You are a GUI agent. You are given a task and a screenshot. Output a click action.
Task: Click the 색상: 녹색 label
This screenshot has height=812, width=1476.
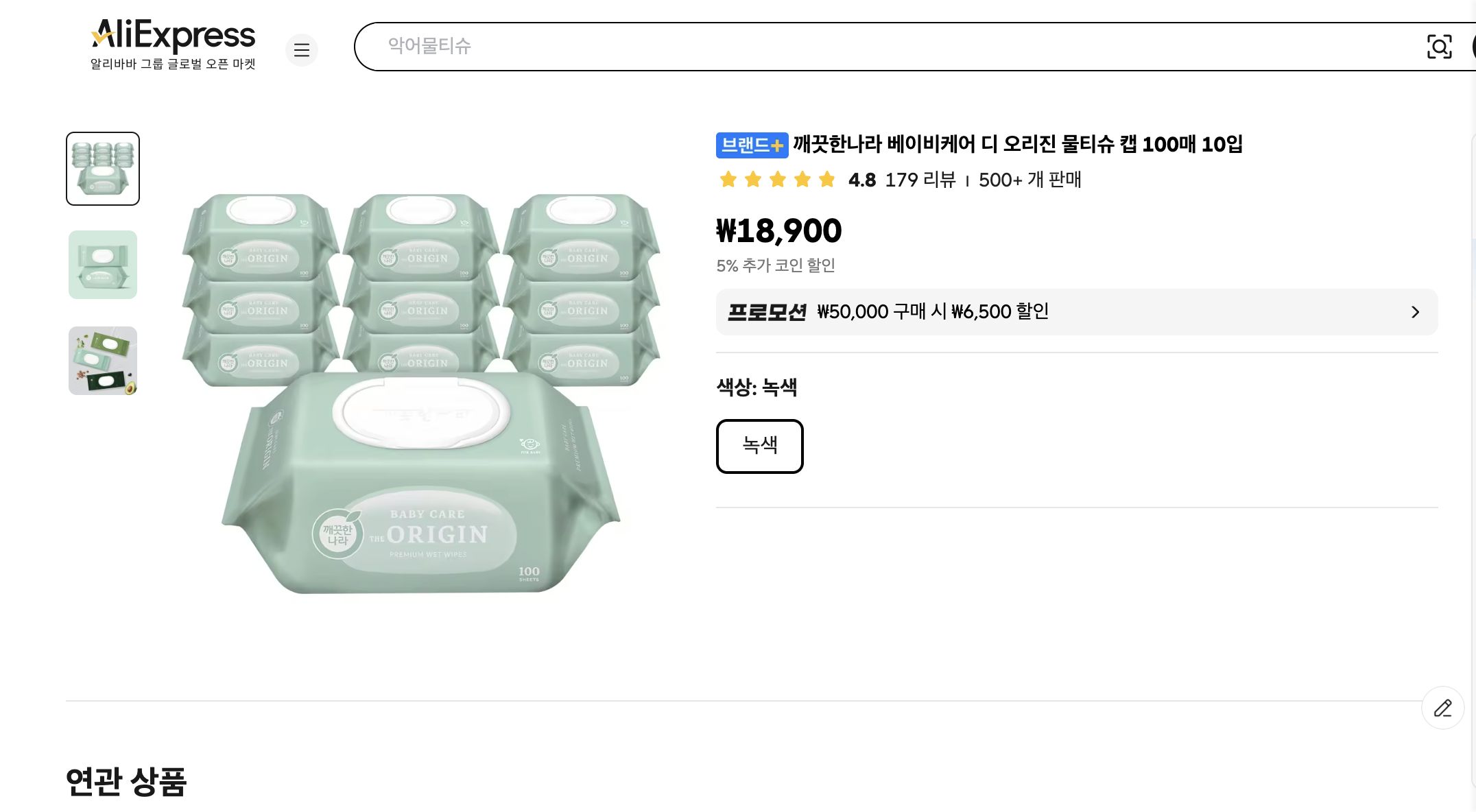click(x=757, y=387)
